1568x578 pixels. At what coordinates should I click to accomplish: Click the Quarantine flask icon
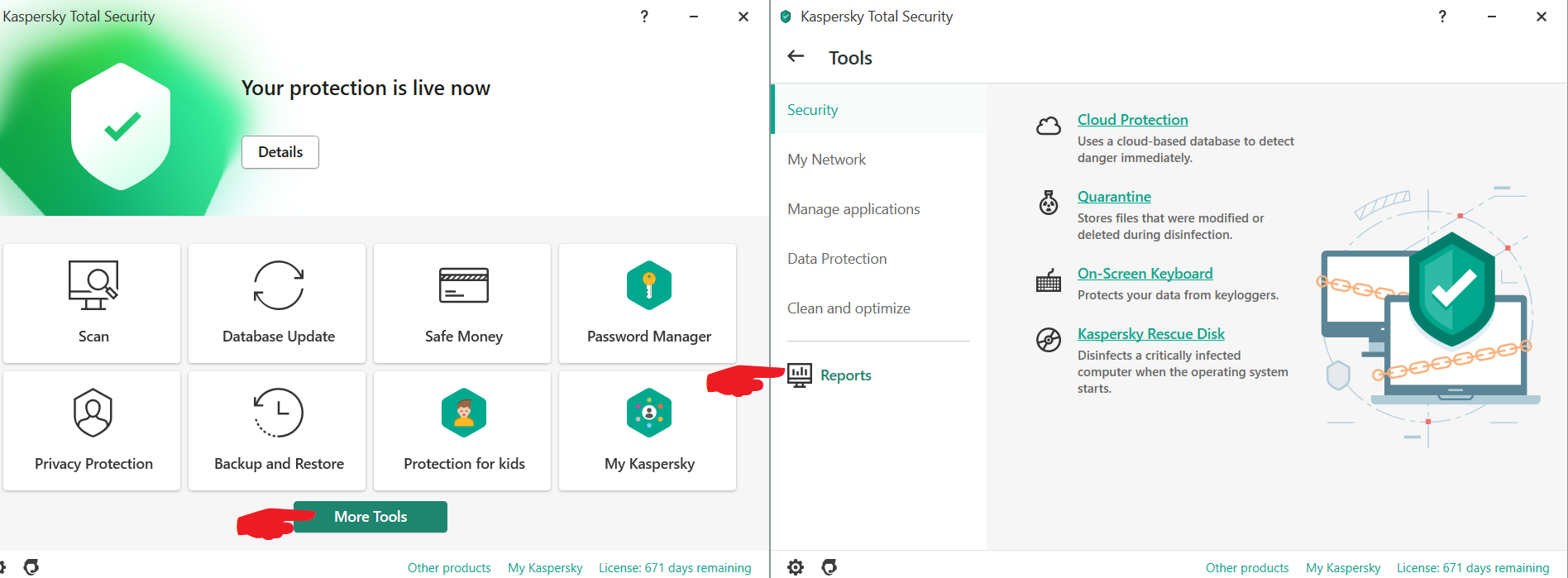(1049, 203)
